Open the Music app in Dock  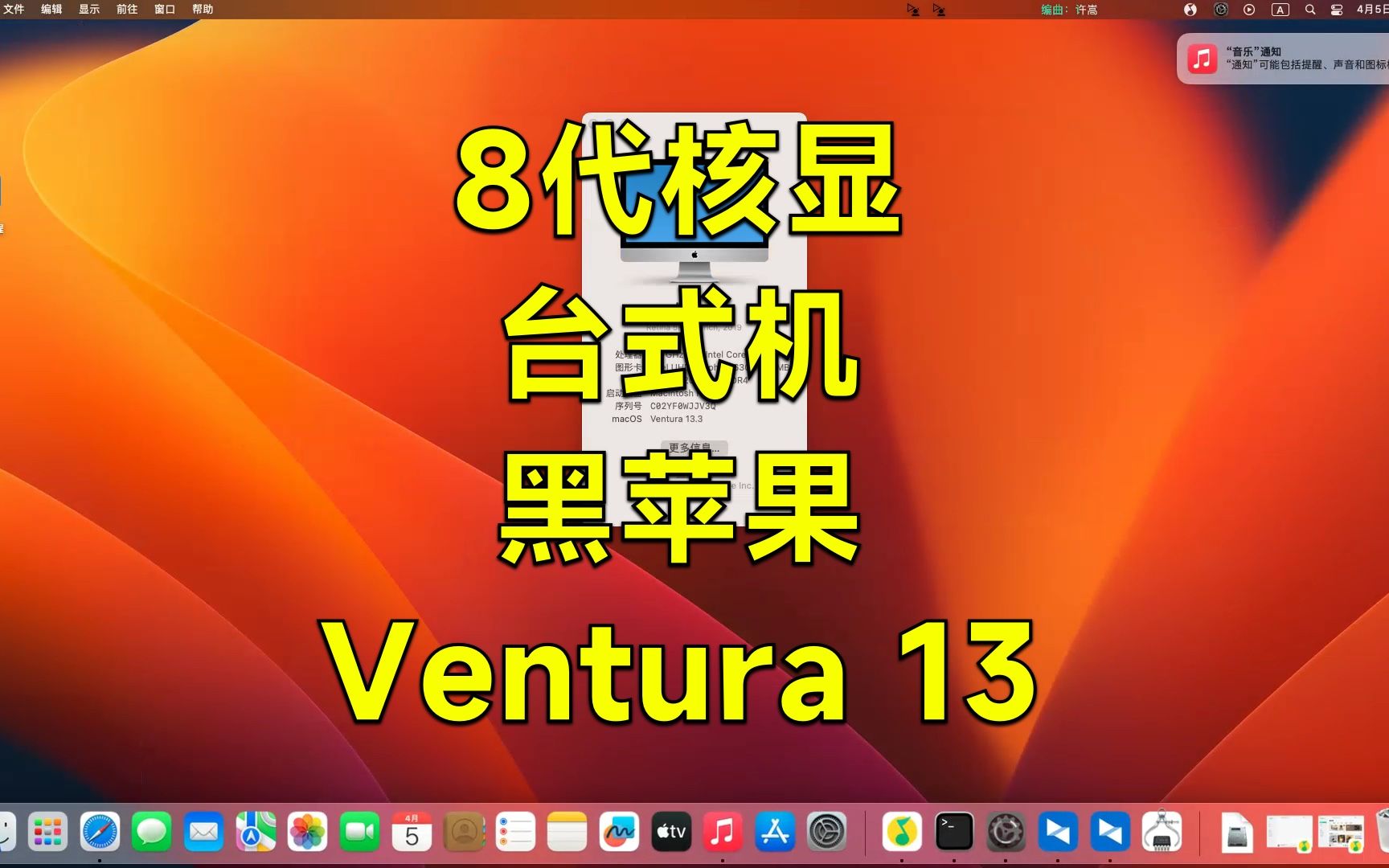tap(723, 832)
